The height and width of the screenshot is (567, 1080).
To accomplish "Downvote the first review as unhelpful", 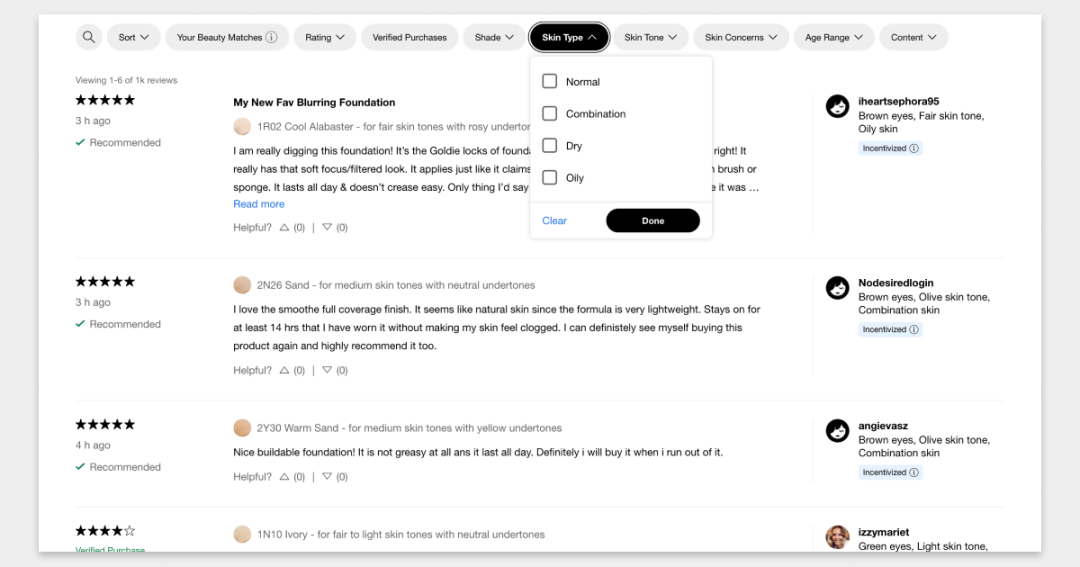I will tap(327, 227).
